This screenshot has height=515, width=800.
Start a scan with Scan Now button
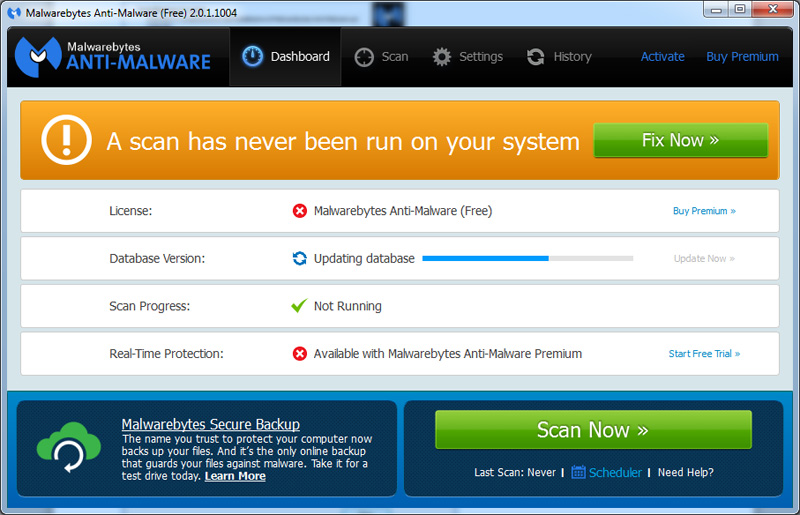point(593,430)
